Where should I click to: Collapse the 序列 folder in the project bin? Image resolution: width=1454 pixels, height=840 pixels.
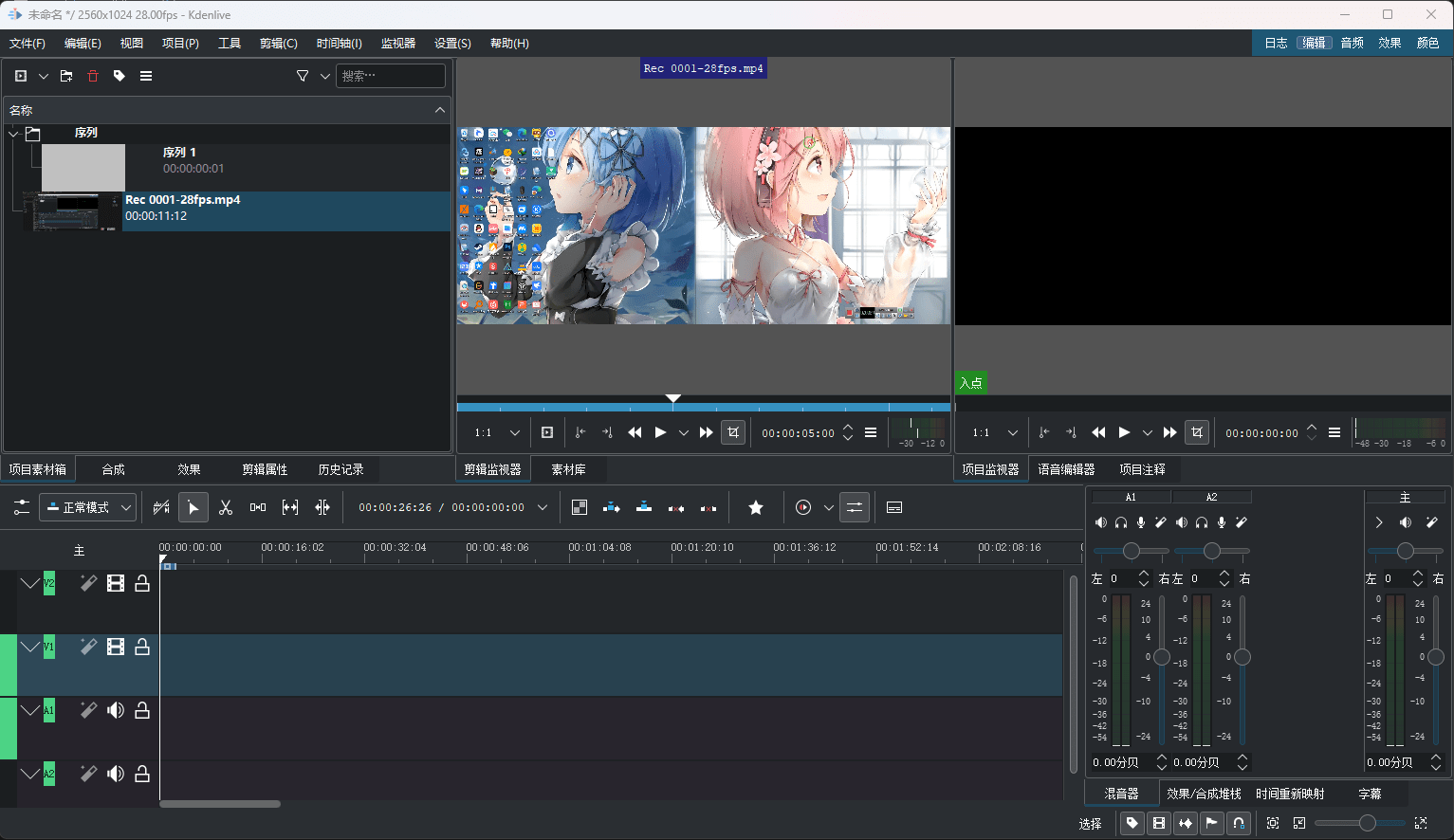point(13,133)
